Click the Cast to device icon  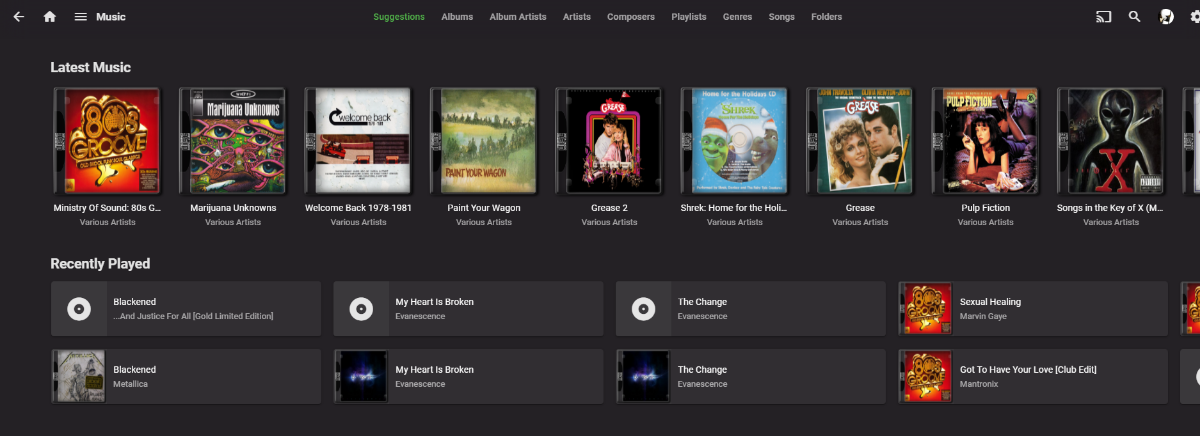coord(1104,17)
